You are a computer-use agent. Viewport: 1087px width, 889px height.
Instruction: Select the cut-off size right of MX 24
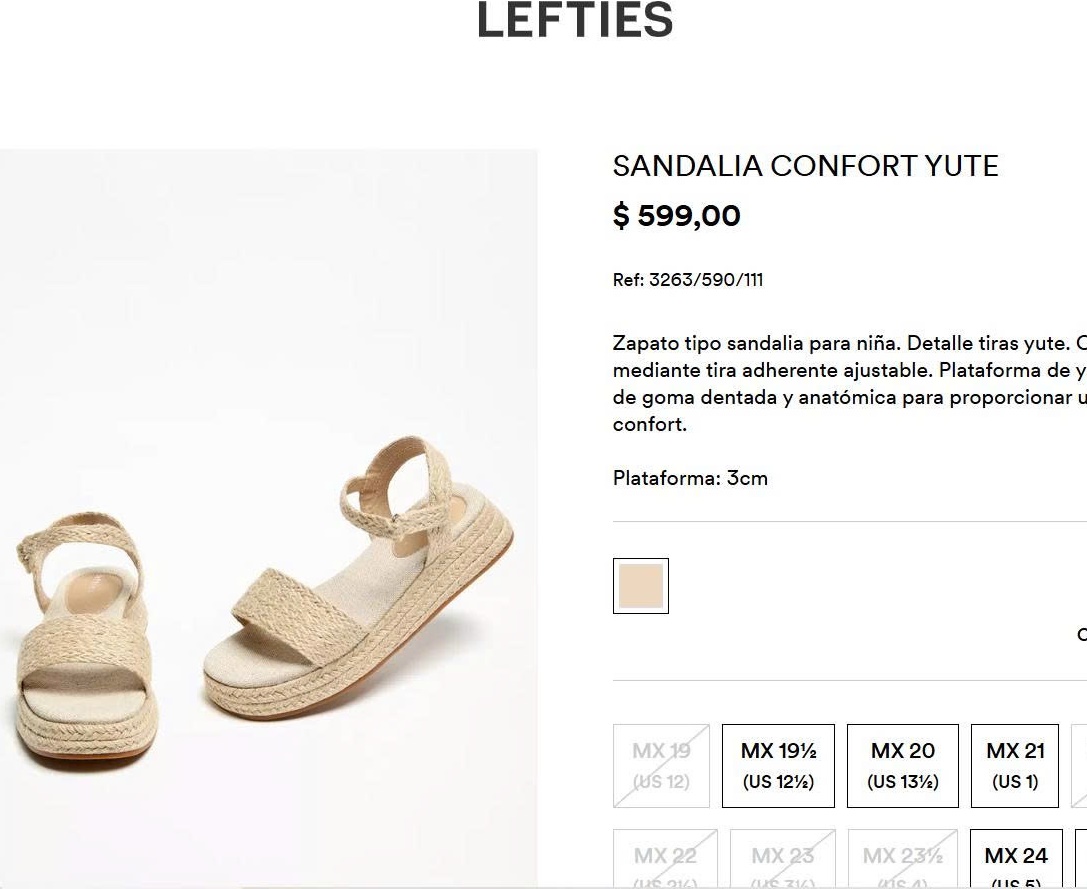click(1081, 860)
